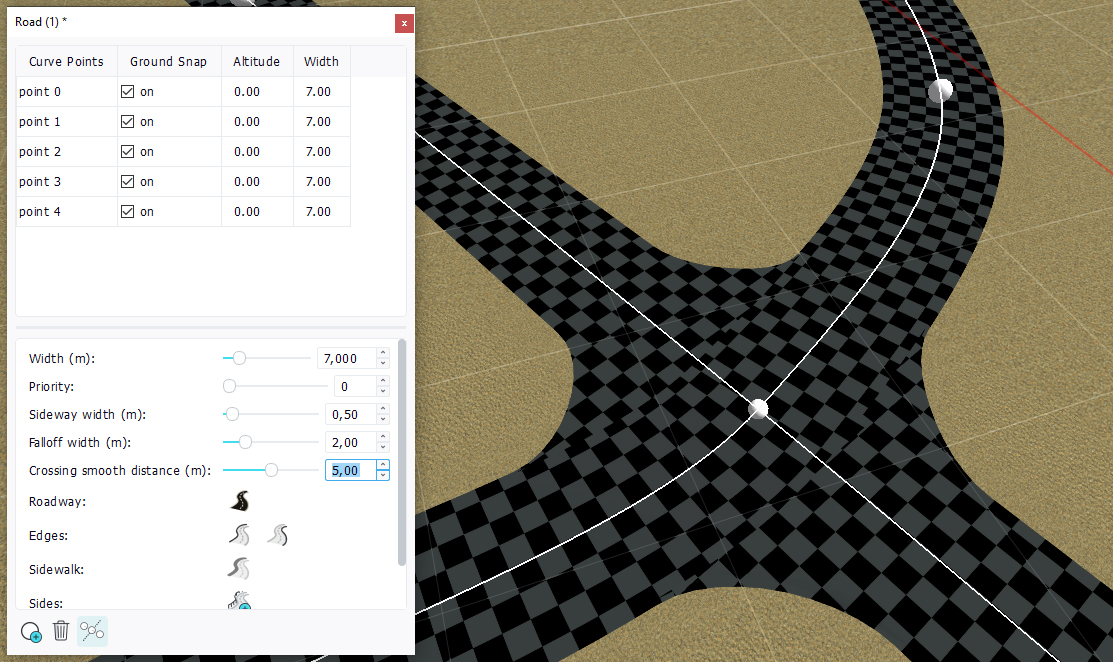Delete point with trash icon
Image resolution: width=1113 pixels, height=662 pixels.
61,631
